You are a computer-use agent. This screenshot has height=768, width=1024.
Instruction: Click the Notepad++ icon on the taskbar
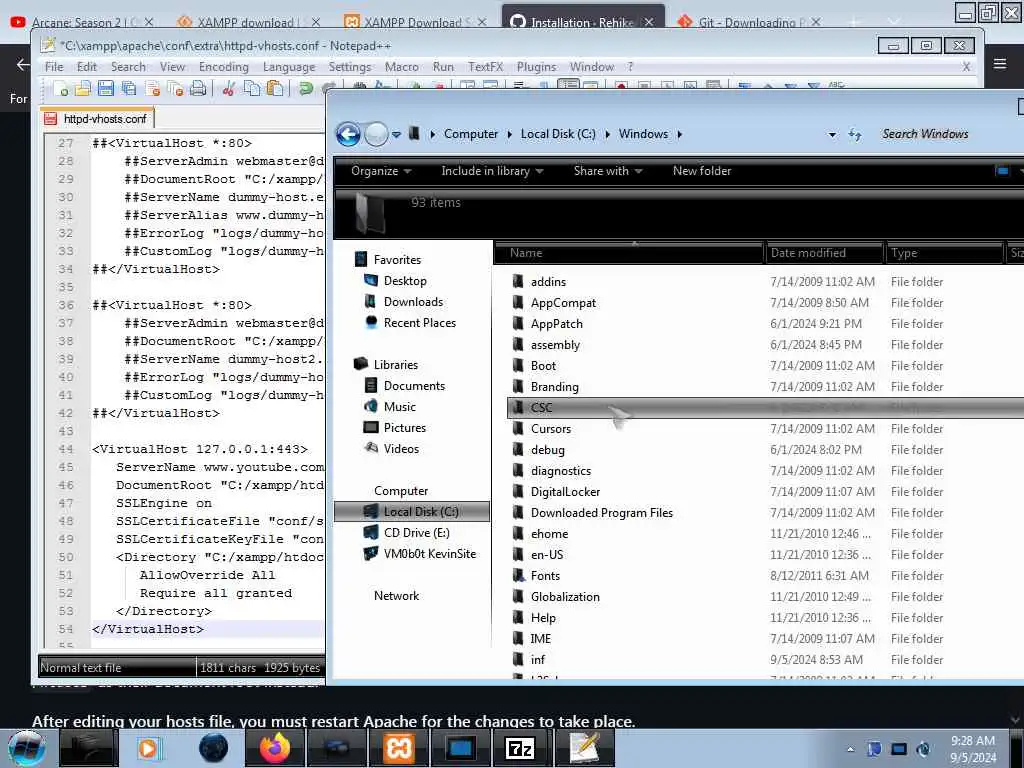tap(584, 748)
